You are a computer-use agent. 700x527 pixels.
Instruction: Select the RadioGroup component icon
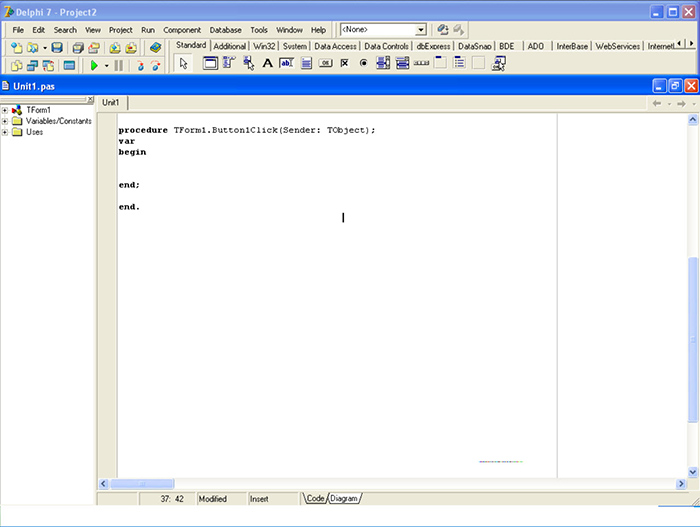point(459,63)
